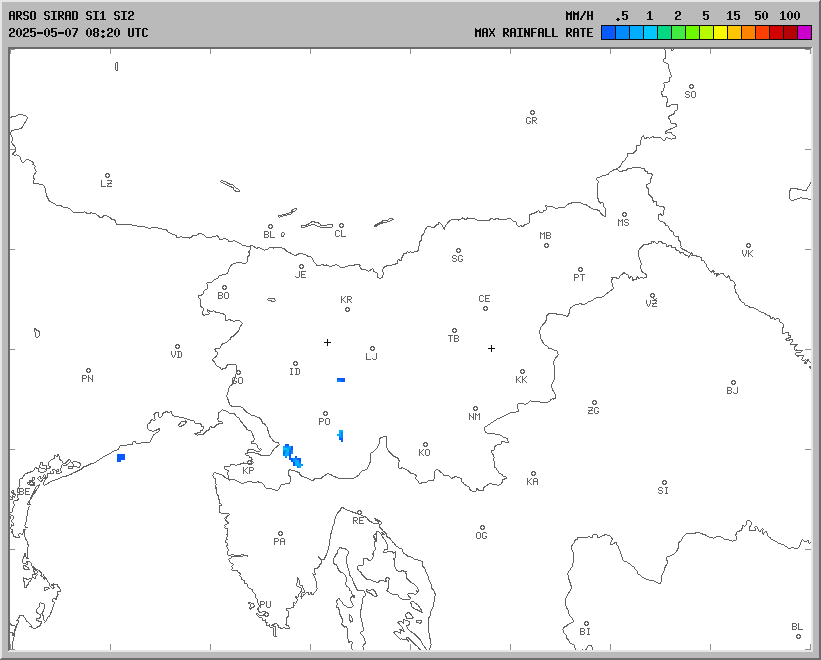821x660 pixels.
Task: Click the MAX RAINFALL RATE label
Action: click(533, 33)
